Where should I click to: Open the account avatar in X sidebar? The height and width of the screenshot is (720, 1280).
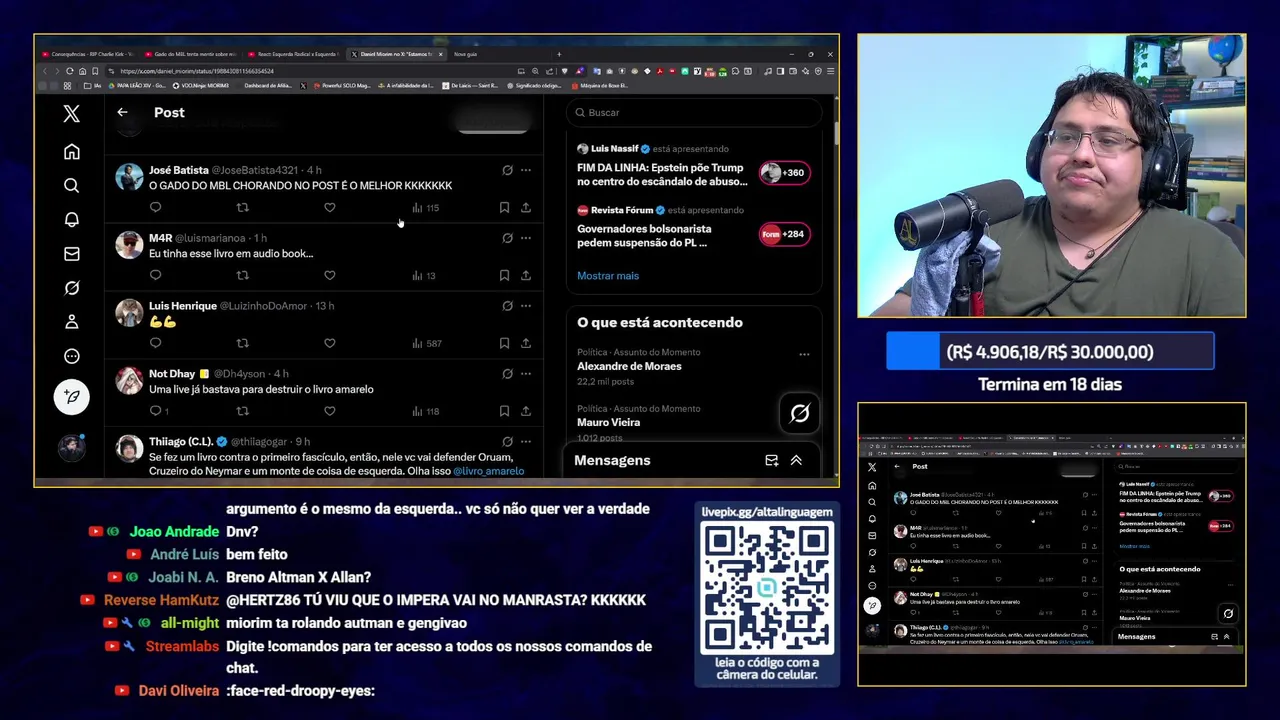[71, 448]
